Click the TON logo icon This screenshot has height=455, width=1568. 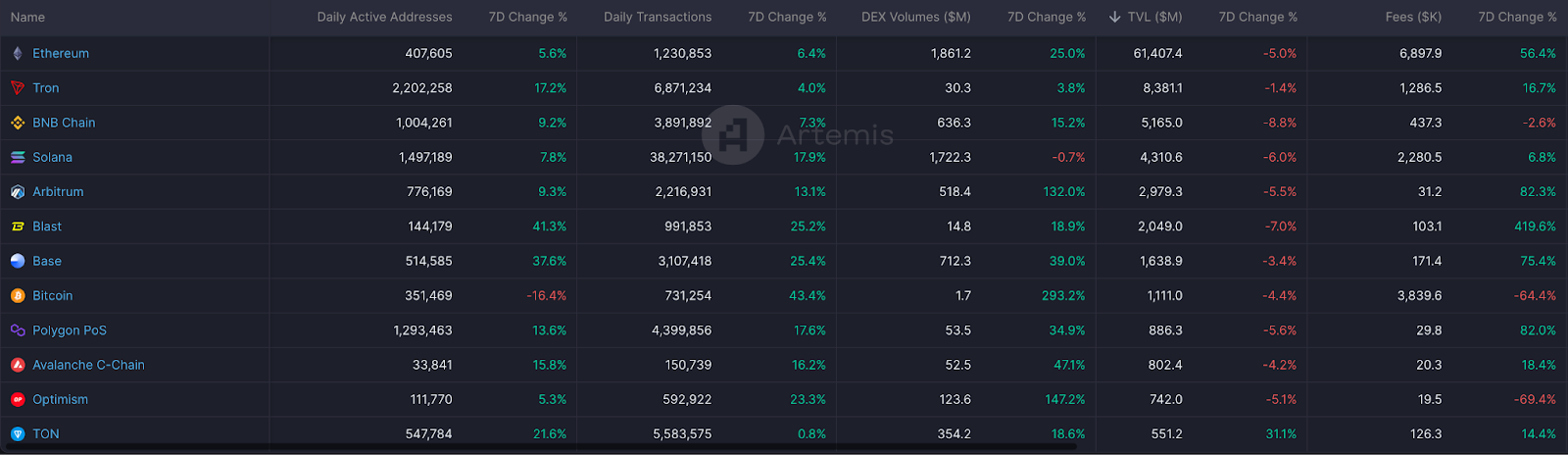pyautogui.click(x=18, y=434)
